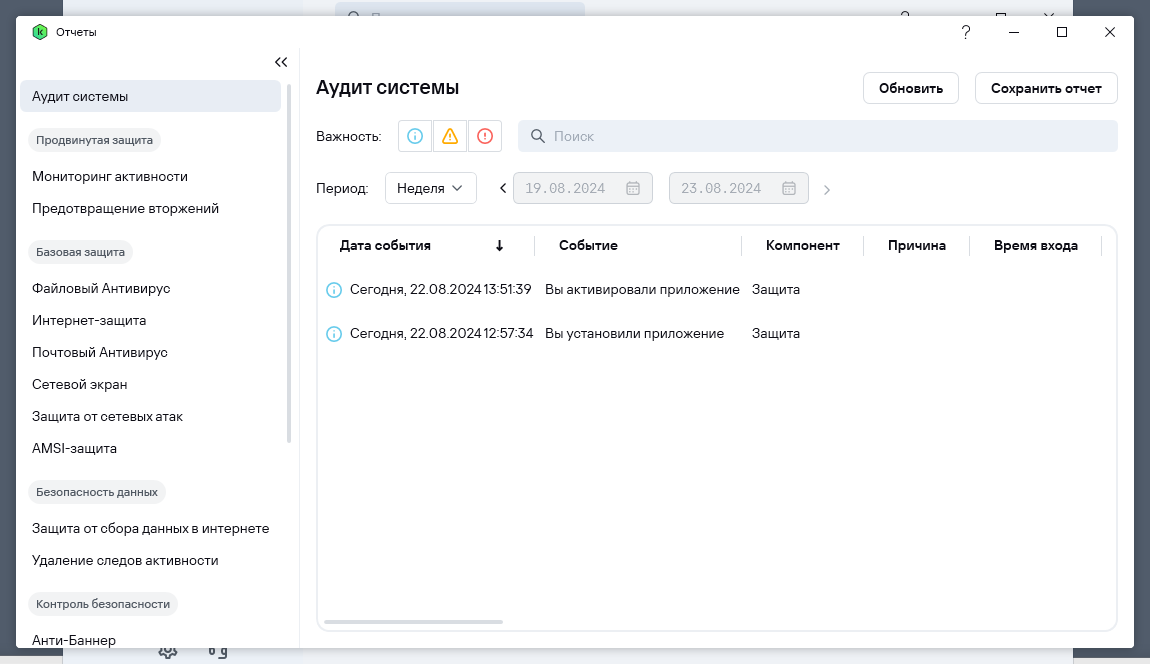The height and width of the screenshot is (664, 1150).
Task: Click the search magnifier icon
Action: (537, 136)
